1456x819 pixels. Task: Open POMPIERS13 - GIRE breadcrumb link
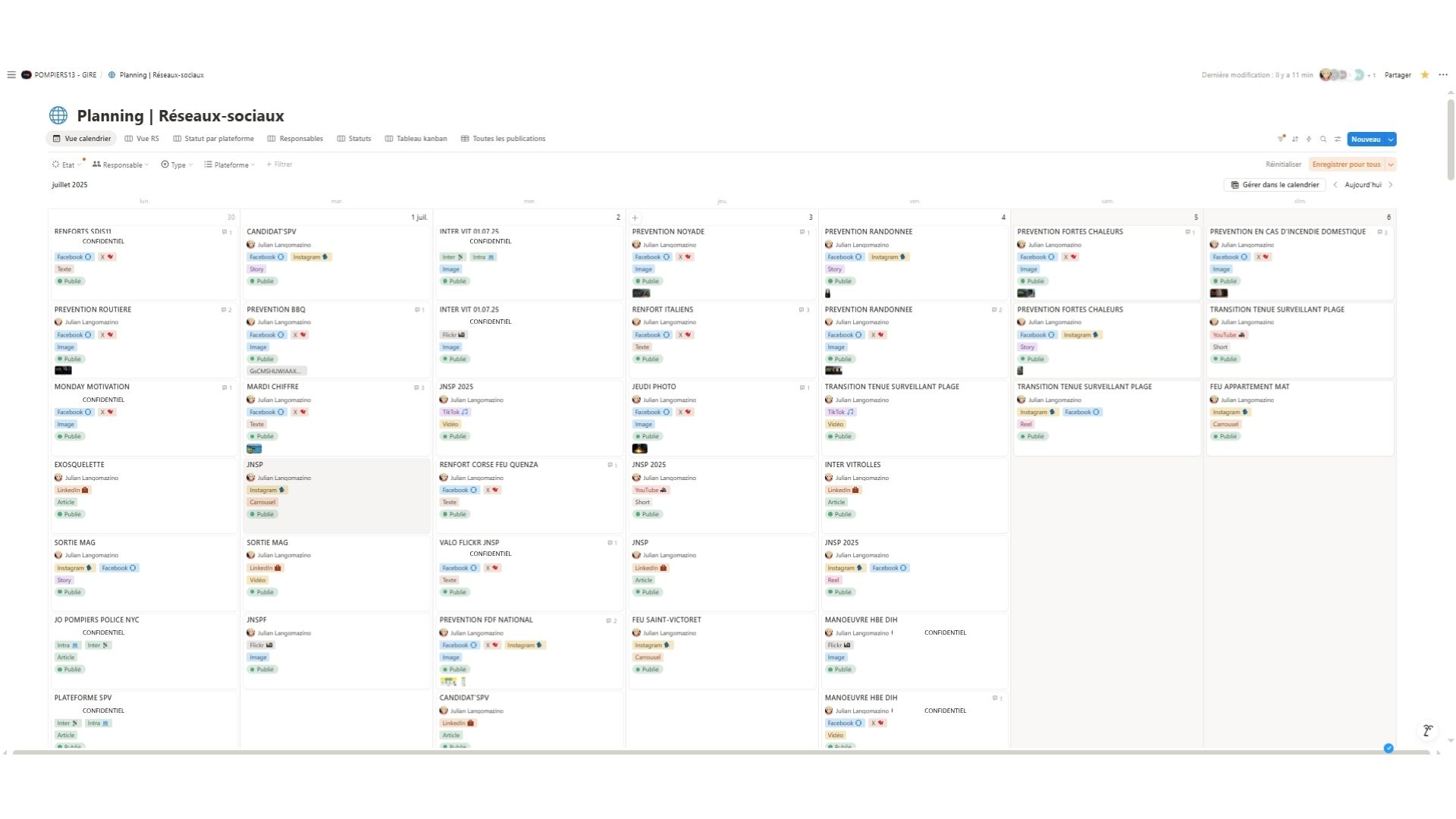[65, 75]
